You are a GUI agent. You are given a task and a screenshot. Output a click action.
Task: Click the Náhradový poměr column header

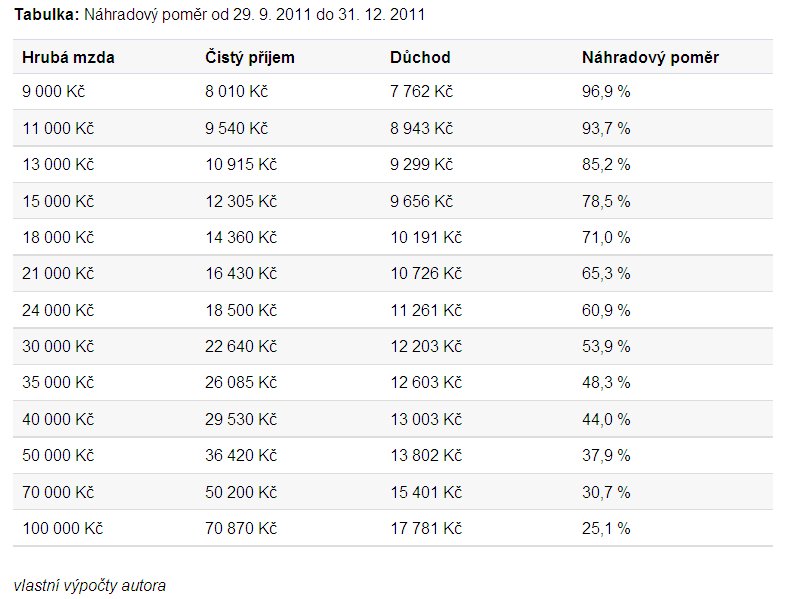click(650, 57)
